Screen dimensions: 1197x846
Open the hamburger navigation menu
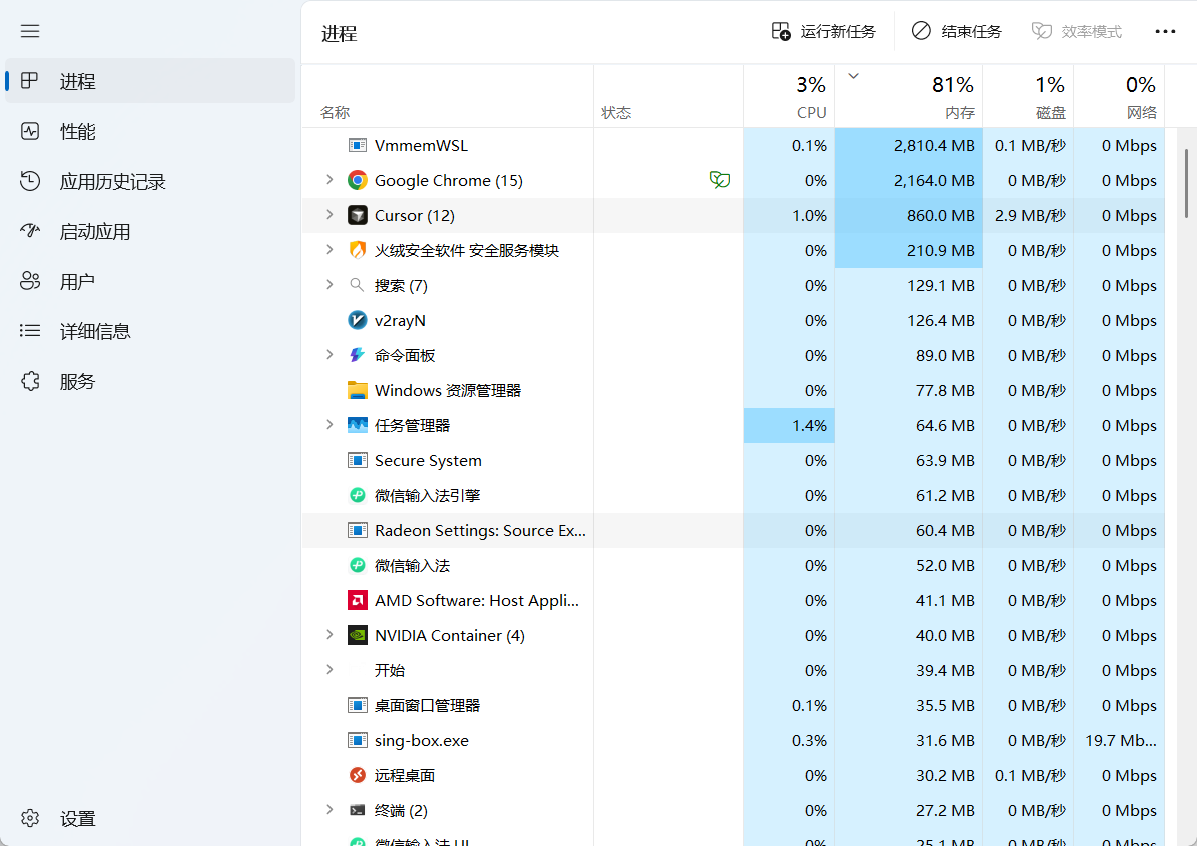point(30,31)
